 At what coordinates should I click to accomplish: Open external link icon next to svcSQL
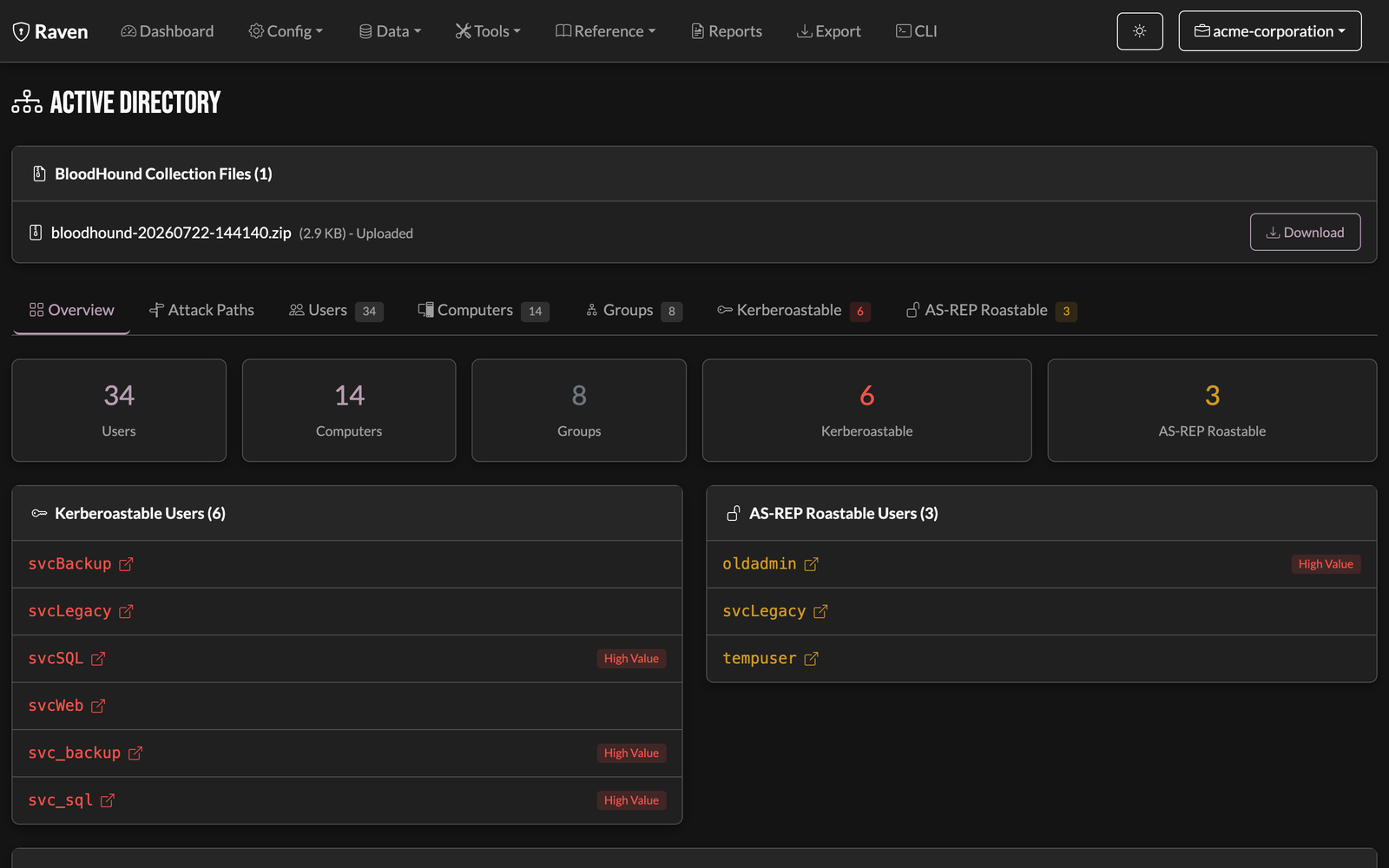pos(98,659)
